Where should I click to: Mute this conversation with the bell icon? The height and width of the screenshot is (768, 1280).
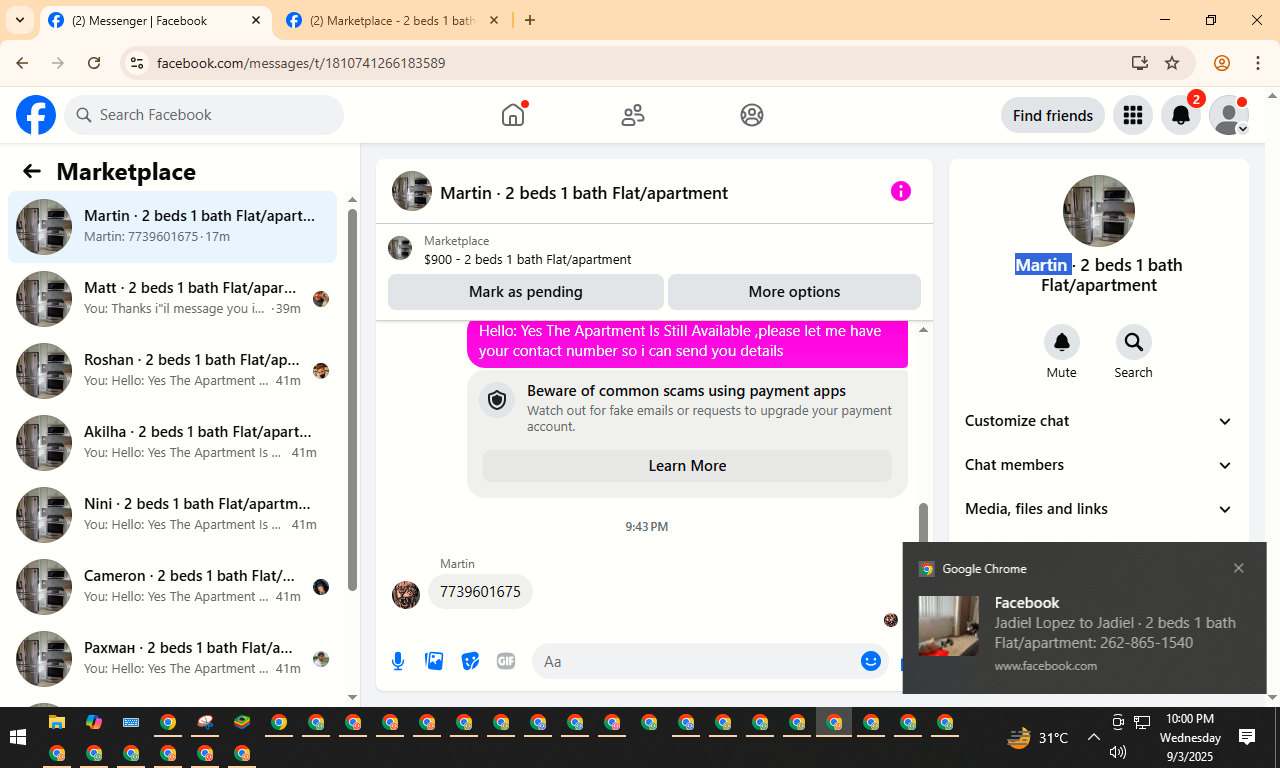[1062, 342]
